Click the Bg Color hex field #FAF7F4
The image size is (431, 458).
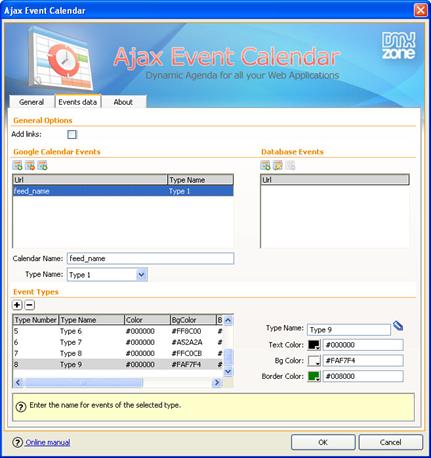coord(363,361)
